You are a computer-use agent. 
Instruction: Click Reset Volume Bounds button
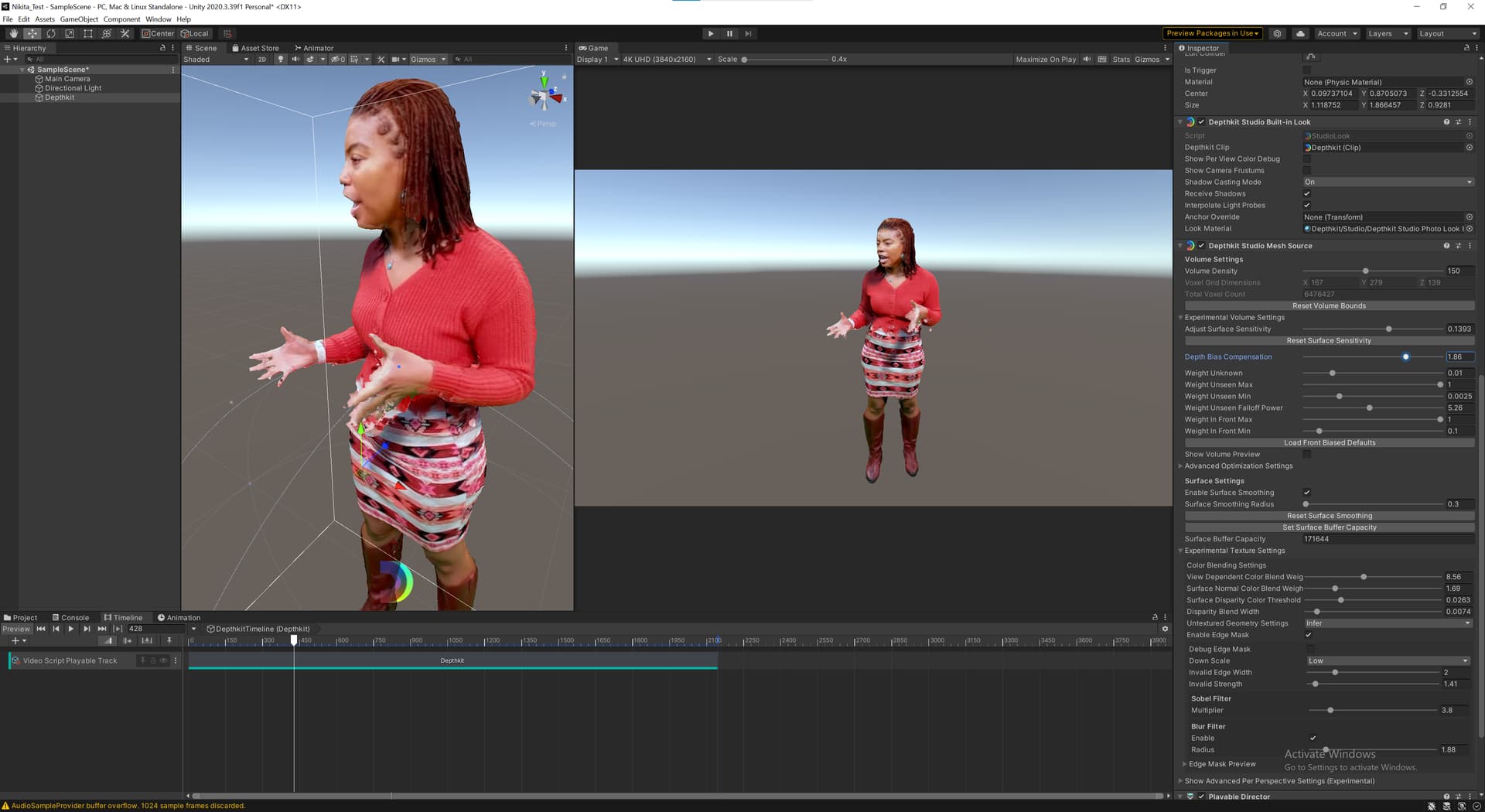point(1329,306)
